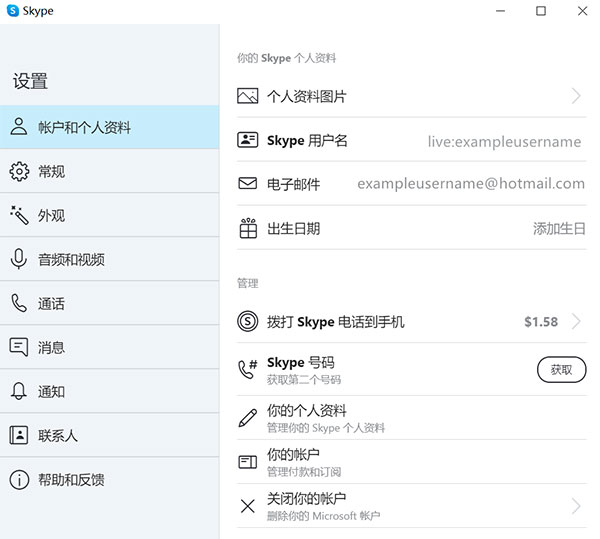Expand the 关闭你的帐户 chevron arrow
This screenshot has width=600, height=539.
(x=576, y=506)
